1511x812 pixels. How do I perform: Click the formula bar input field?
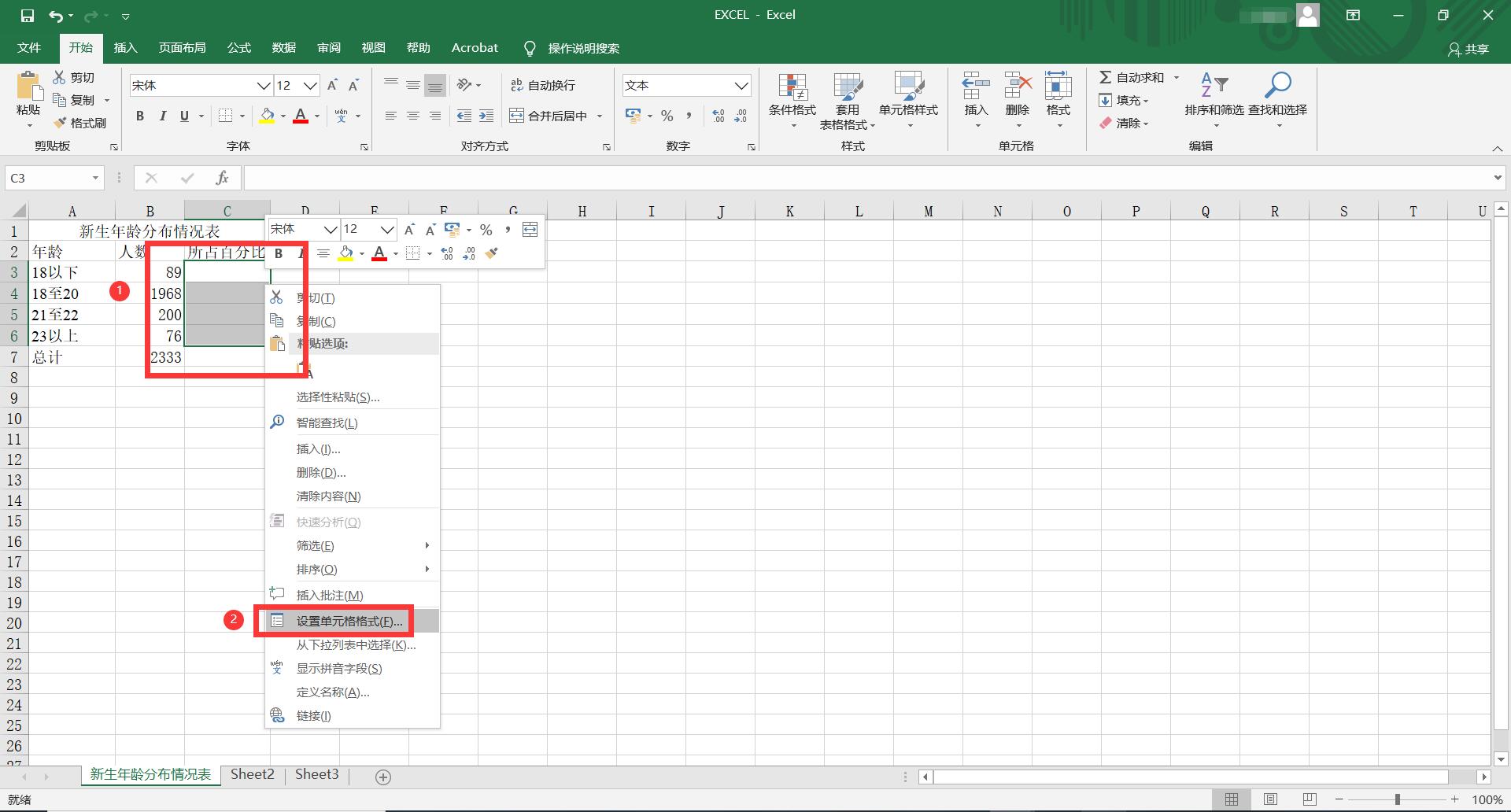pos(866,178)
